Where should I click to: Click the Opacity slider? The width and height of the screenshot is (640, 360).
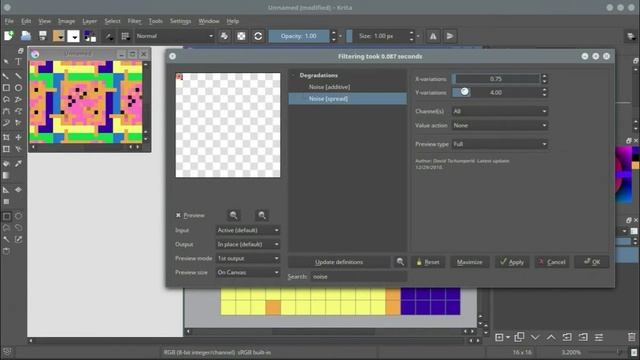[299, 36]
